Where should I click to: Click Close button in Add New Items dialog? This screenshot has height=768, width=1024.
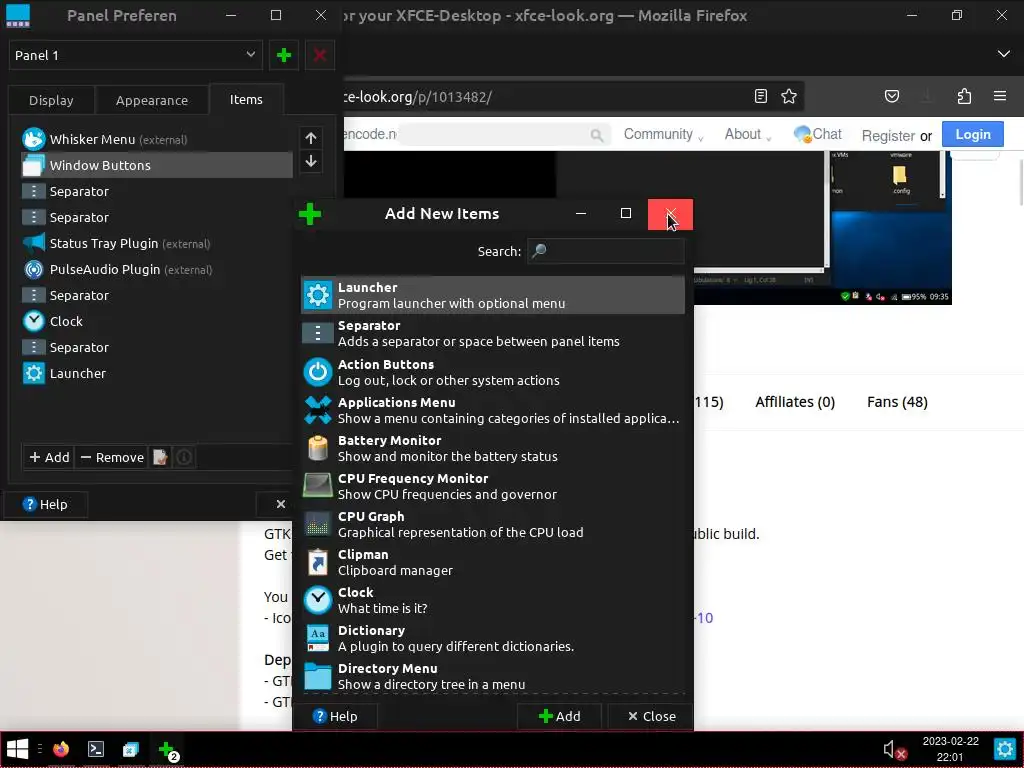coord(650,716)
